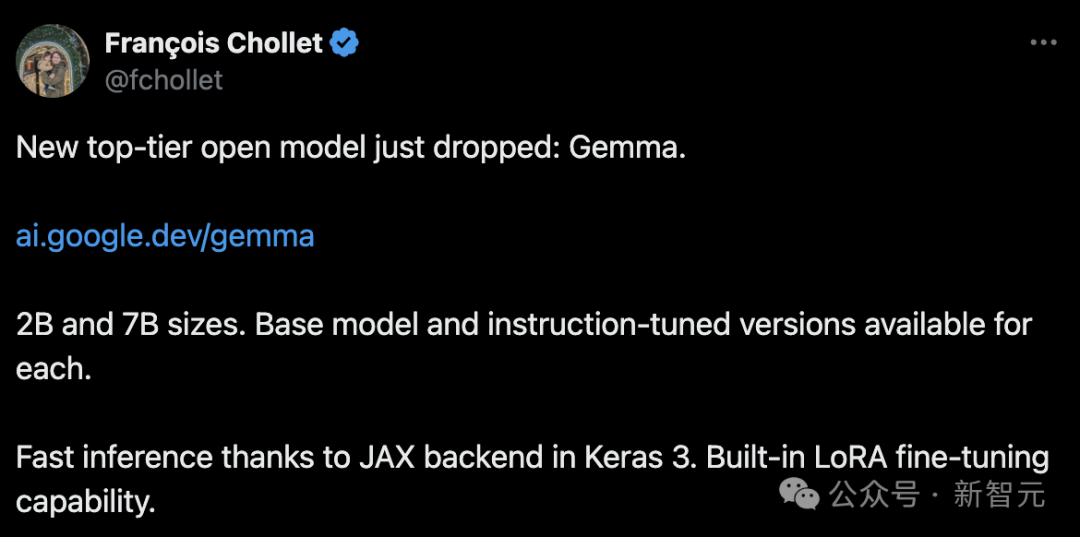Click the word "Gemma." in the first line
Image resolution: width=1080 pixels, height=537 pixels.
point(627,148)
